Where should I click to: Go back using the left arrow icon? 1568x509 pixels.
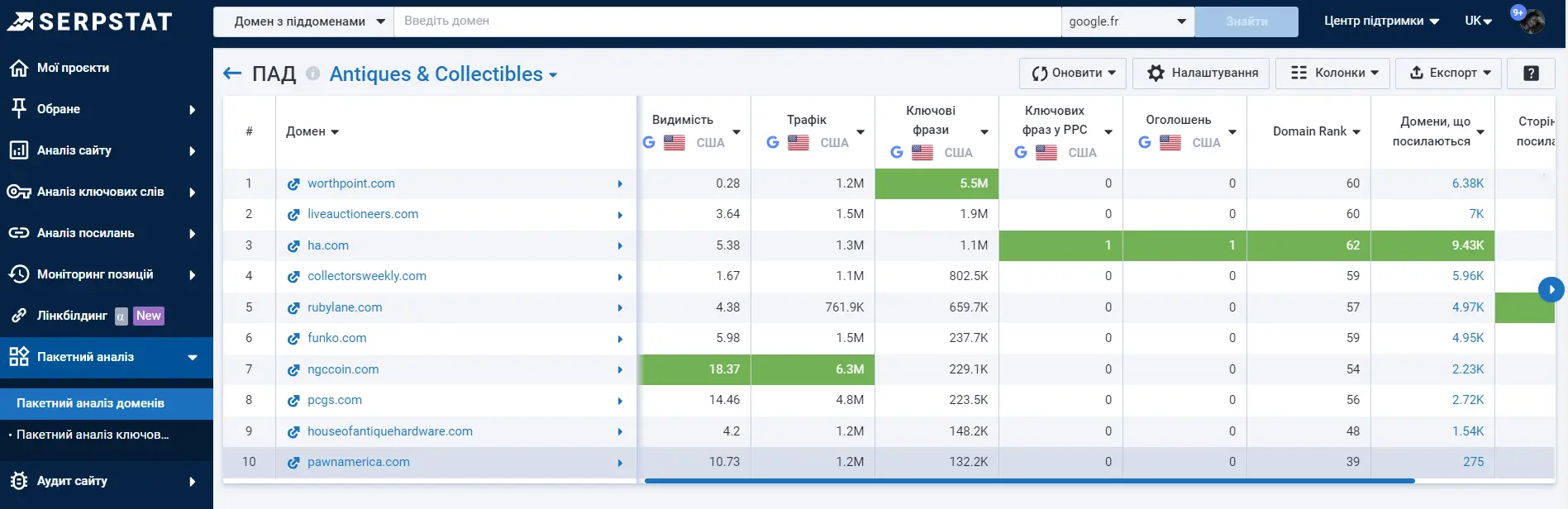(x=232, y=74)
